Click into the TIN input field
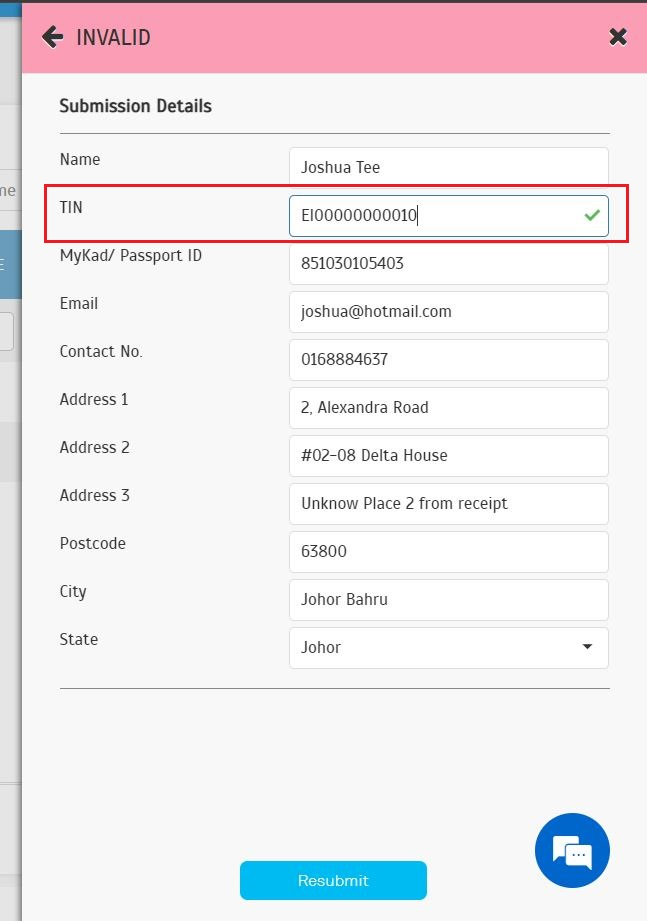Screen dimensions: 647x921 coord(430,215)
